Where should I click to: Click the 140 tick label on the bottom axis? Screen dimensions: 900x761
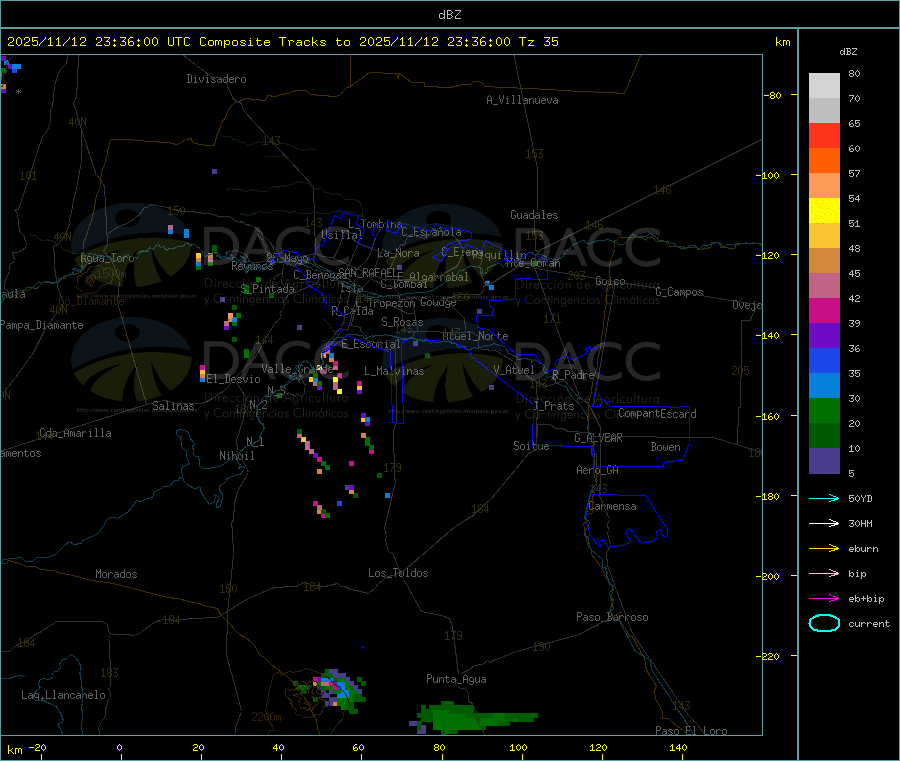(x=678, y=747)
